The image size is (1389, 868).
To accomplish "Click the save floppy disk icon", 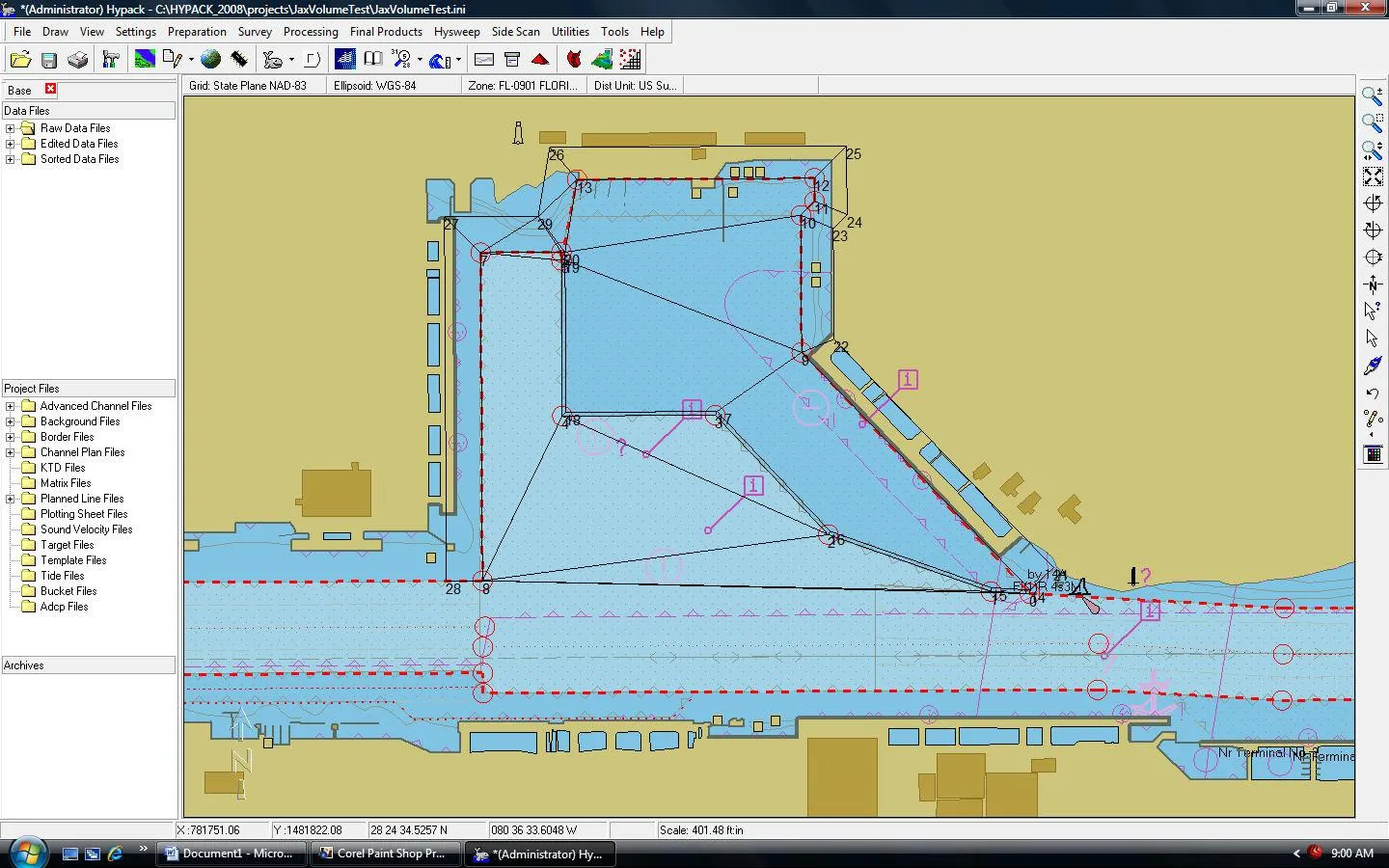I will point(49,60).
